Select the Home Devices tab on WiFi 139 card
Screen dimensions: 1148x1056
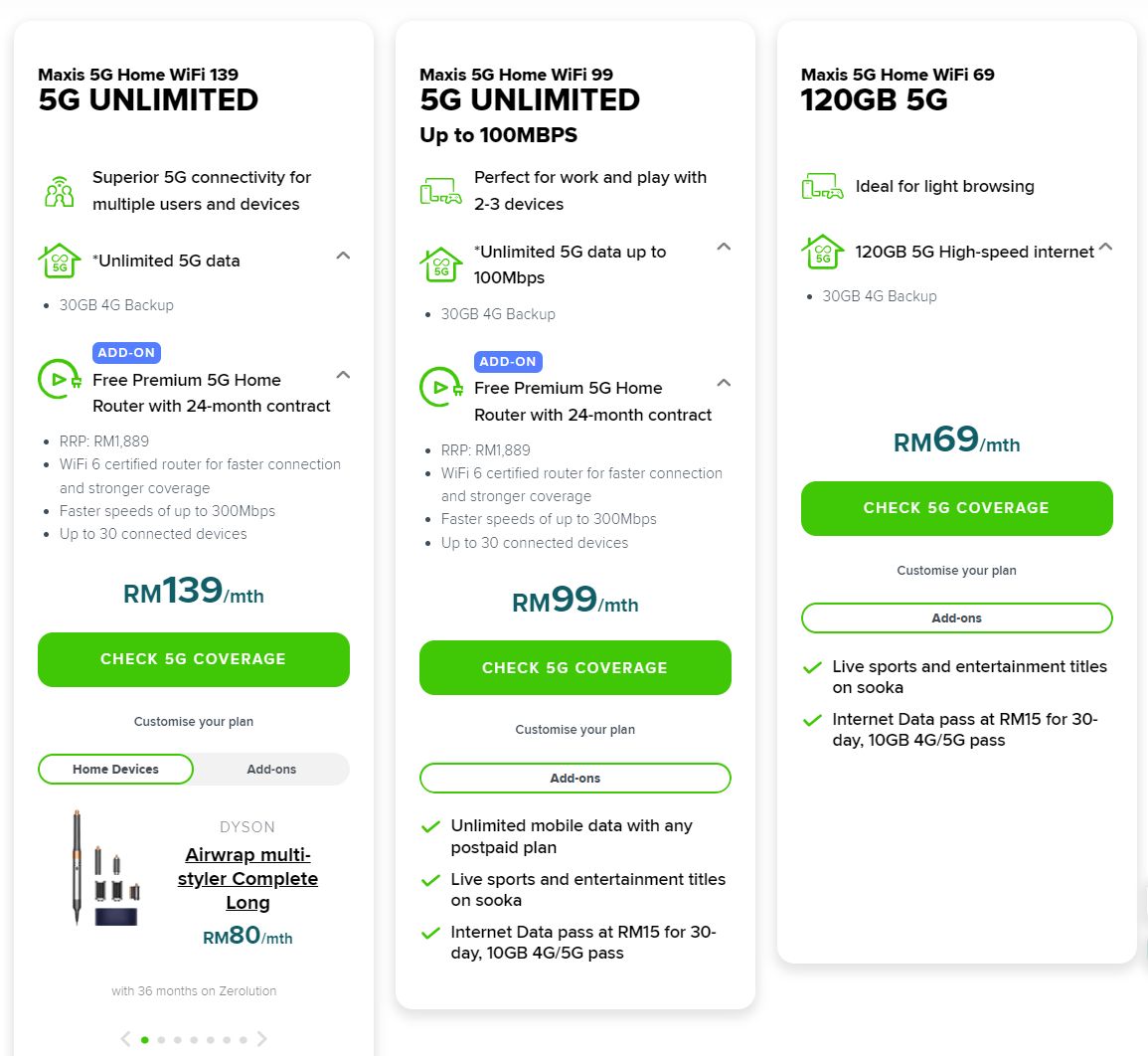click(x=115, y=769)
